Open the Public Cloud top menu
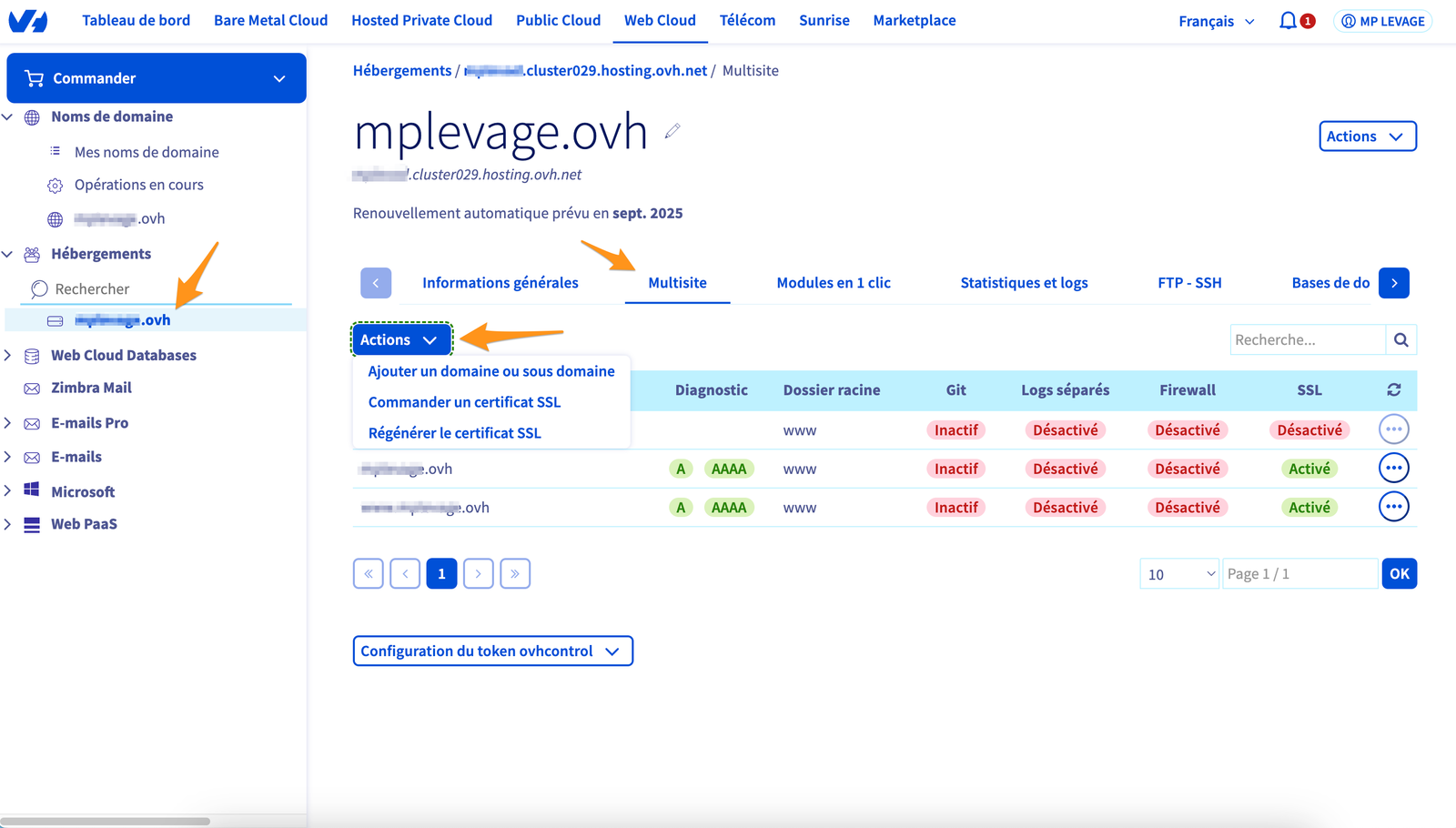The image size is (1456, 828). click(558, 20)
